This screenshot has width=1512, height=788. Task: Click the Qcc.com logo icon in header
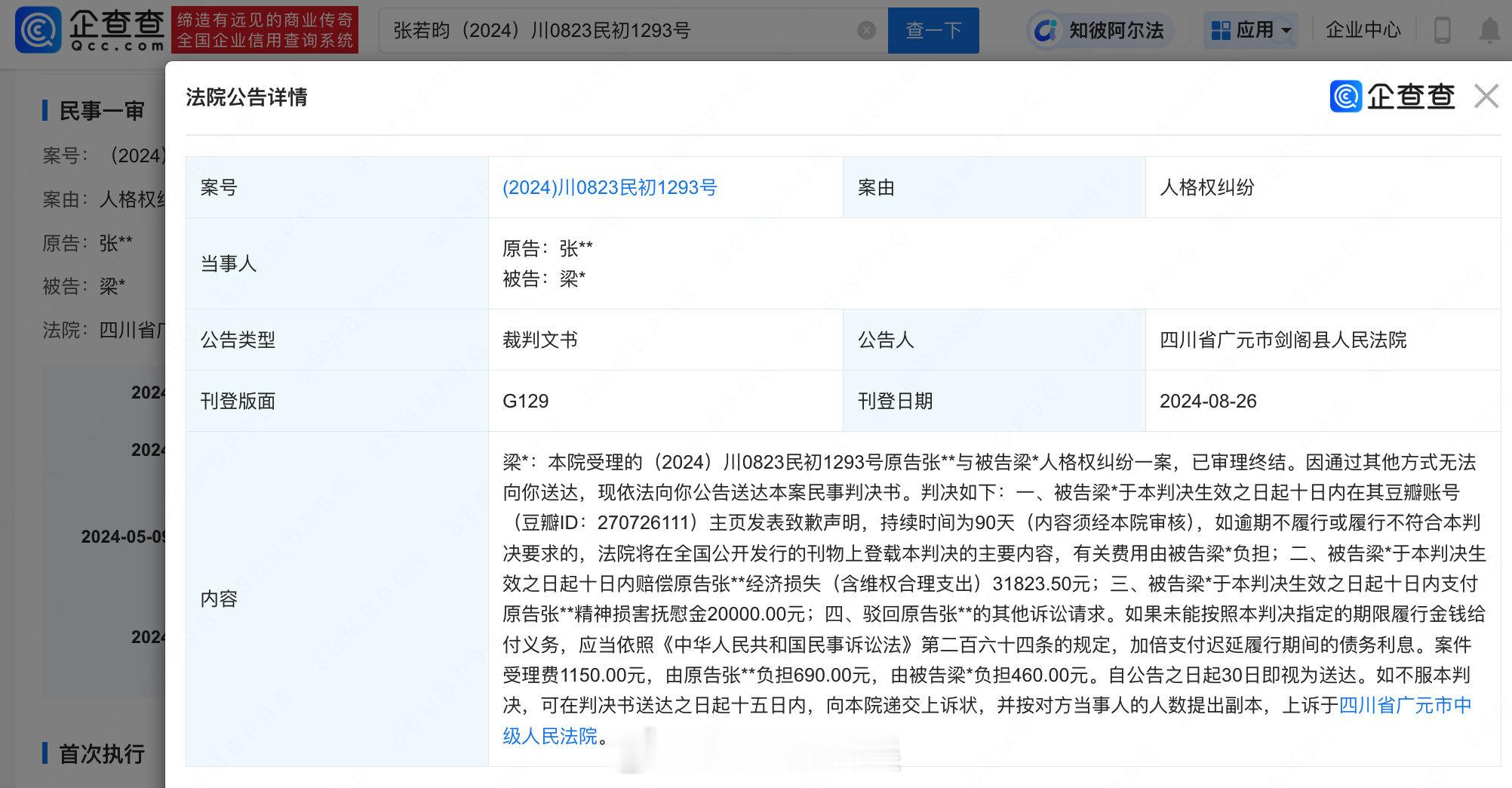38,30
